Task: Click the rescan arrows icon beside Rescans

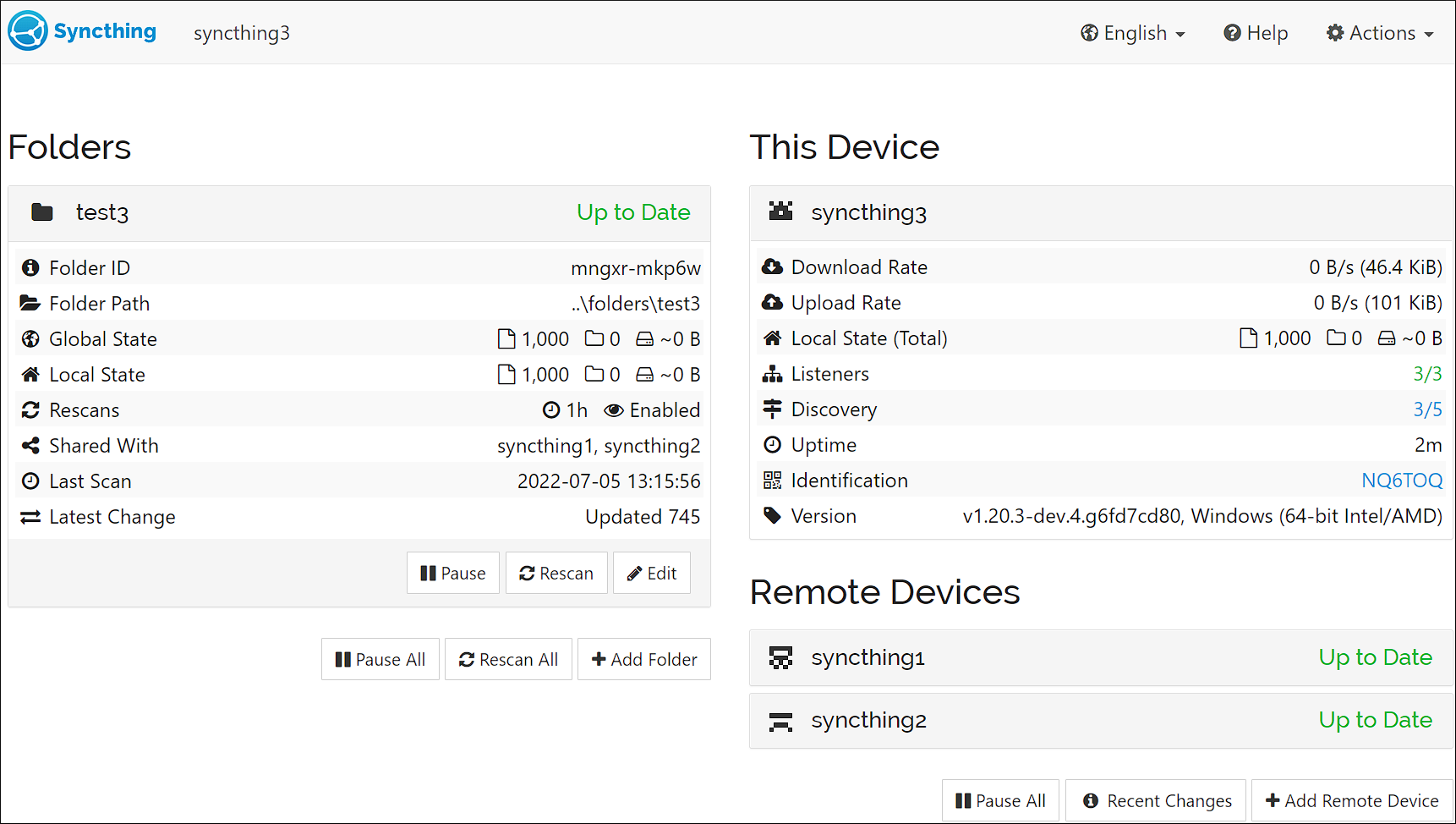Action: point(30,409)
